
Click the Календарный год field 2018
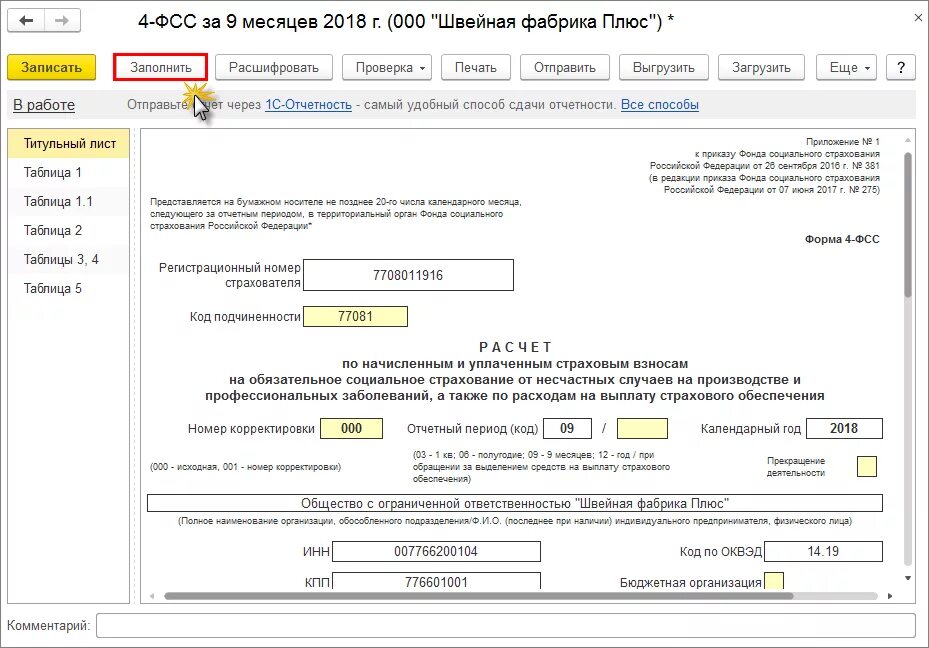point(844,428)
